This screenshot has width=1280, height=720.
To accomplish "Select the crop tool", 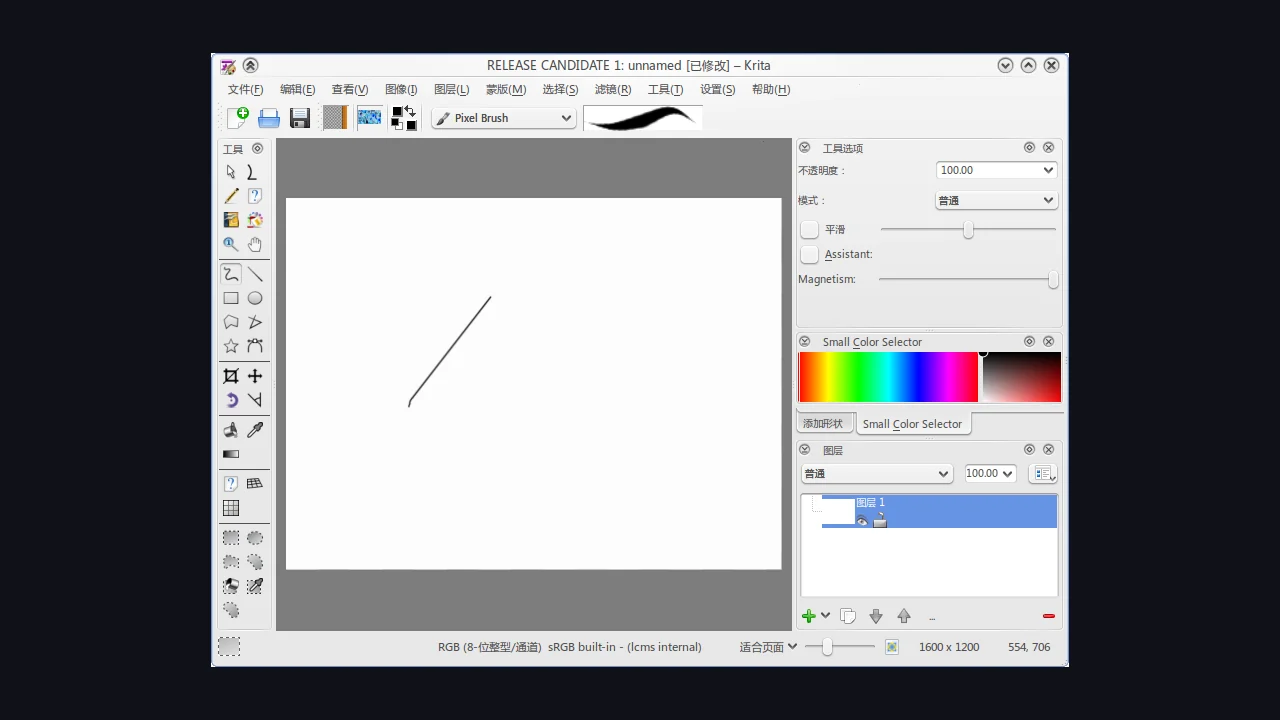I will point(231,376).
